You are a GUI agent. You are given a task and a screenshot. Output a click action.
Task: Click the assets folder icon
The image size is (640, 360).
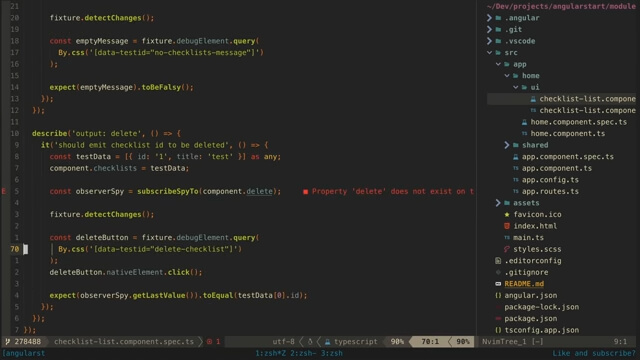(507, 203)
